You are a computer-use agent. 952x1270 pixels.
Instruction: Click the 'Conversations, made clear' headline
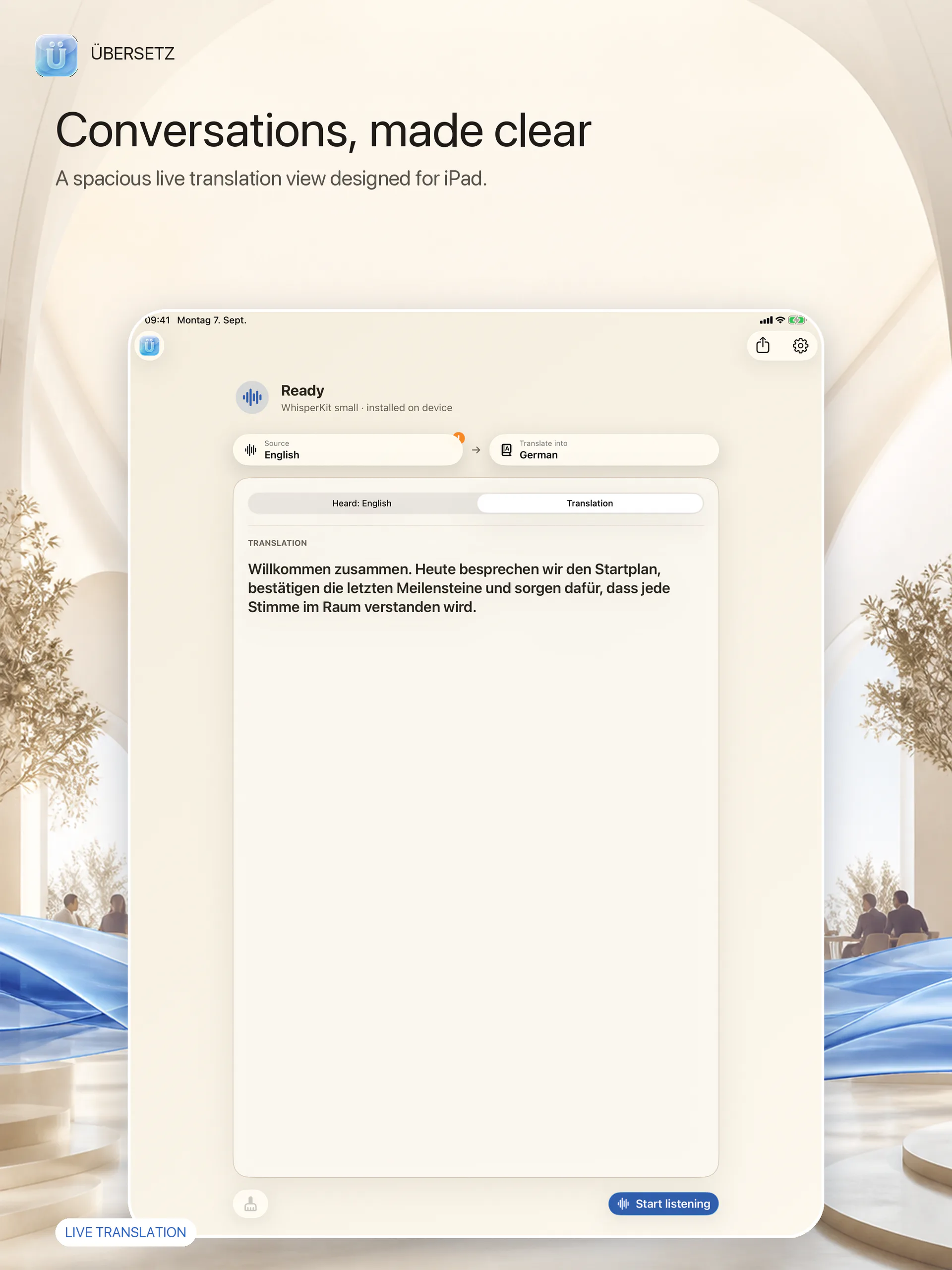click(323, 130)
